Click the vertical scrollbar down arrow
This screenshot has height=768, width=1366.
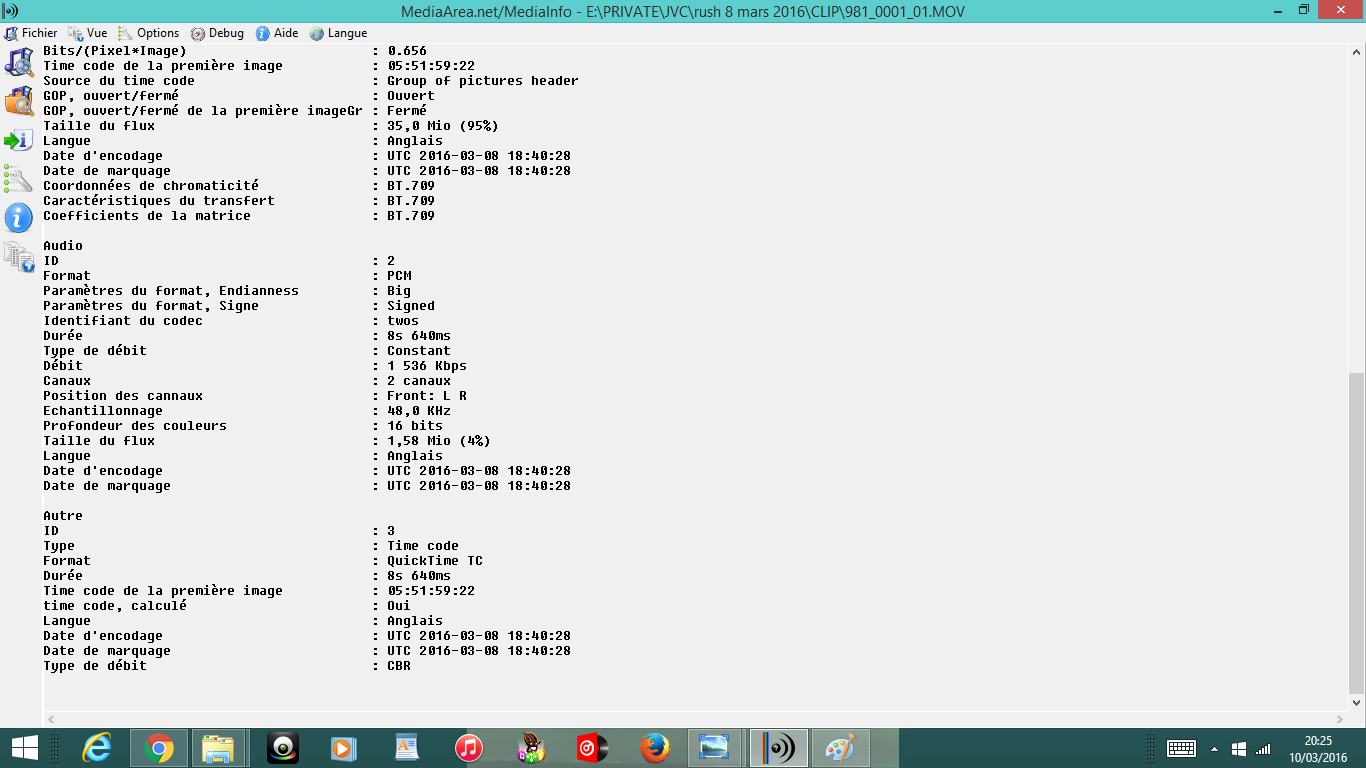click(1356, 703)
